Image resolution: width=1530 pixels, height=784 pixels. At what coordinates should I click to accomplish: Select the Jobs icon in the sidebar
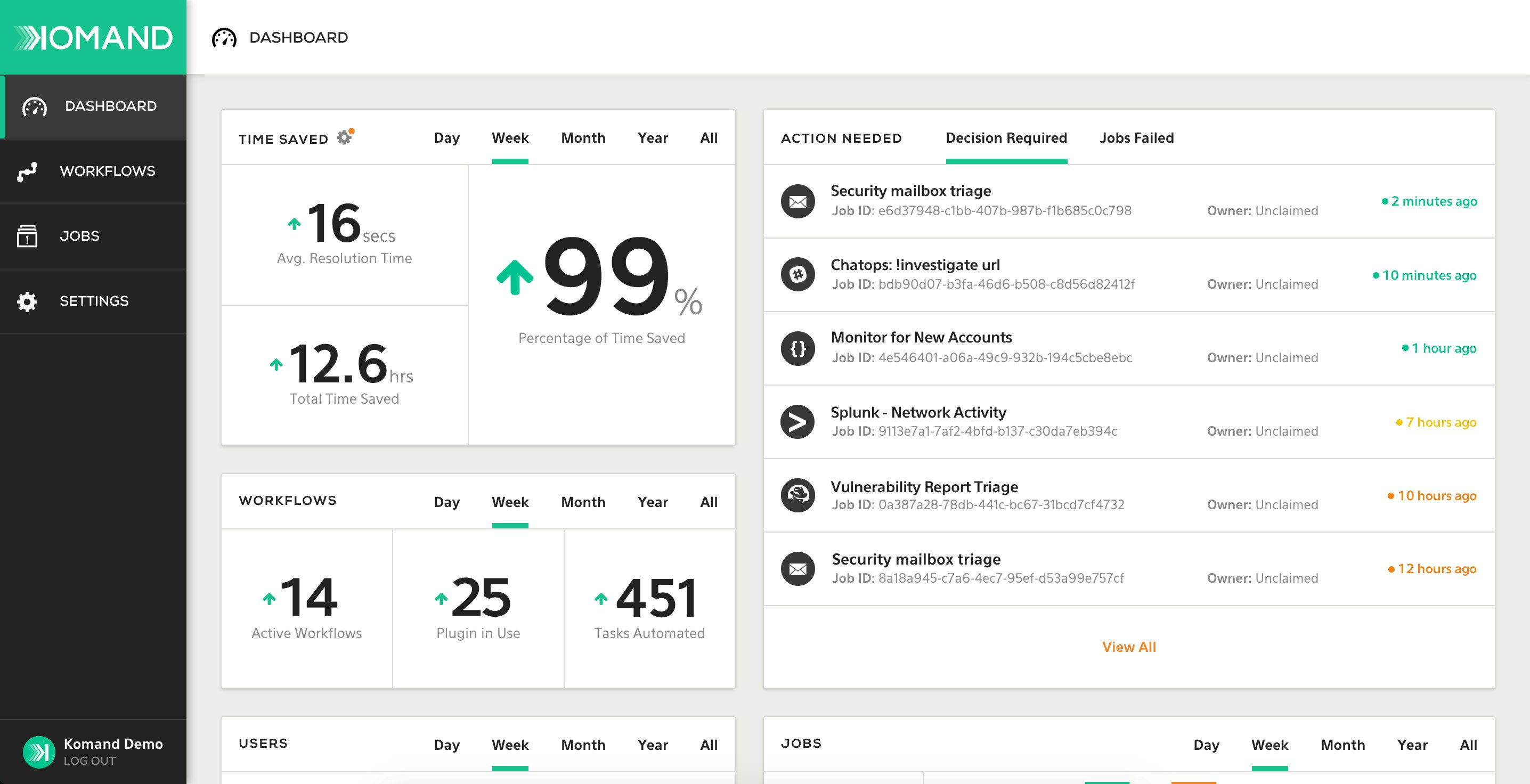[28, 236]
